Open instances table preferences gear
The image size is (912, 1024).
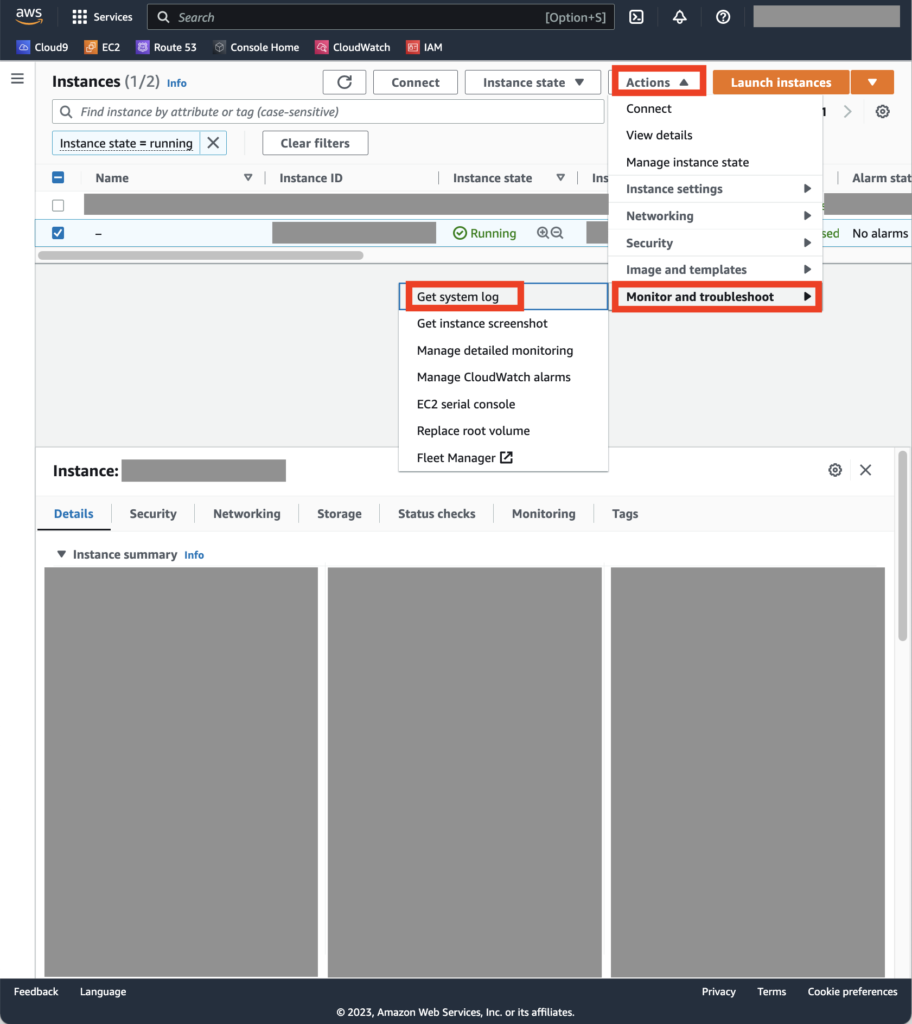pos(883,112)
